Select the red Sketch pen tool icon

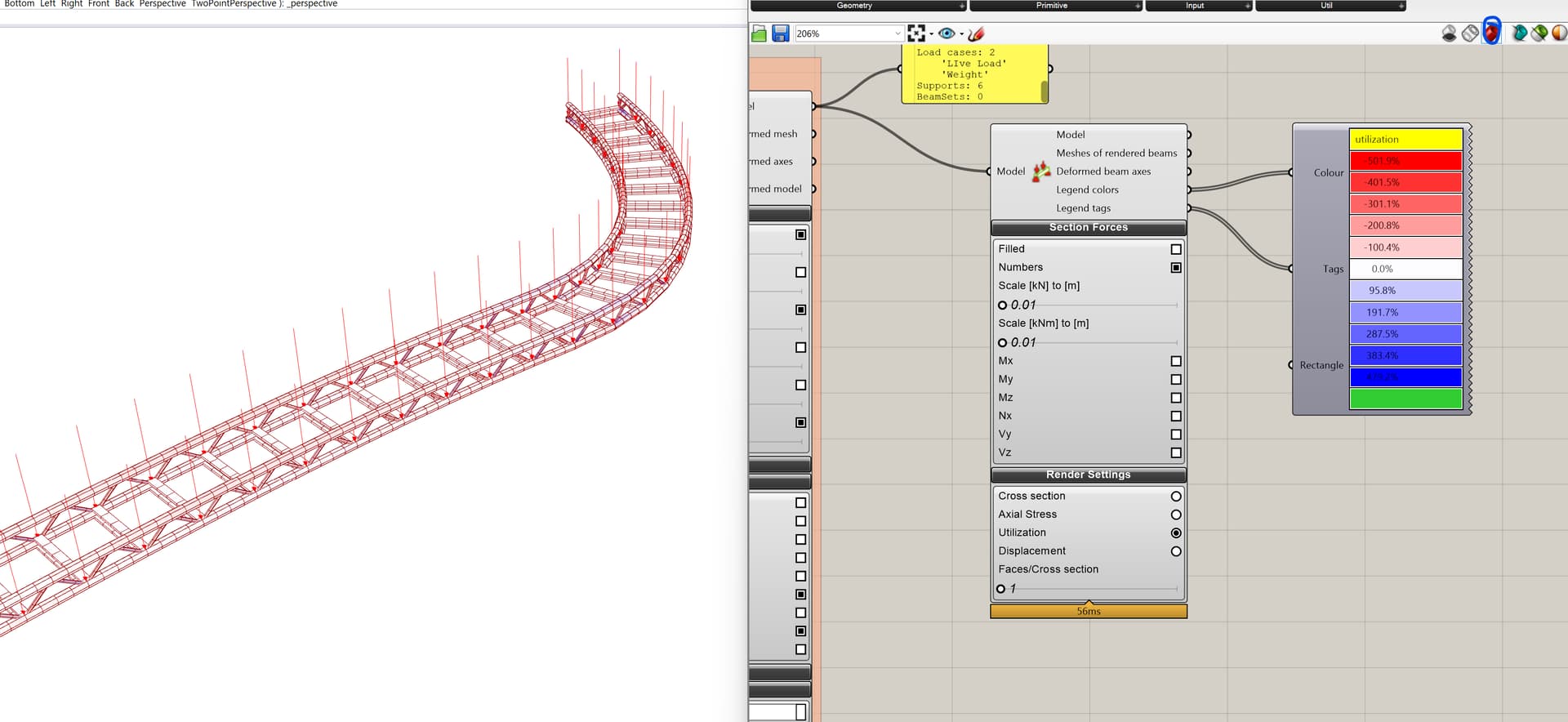976,33
